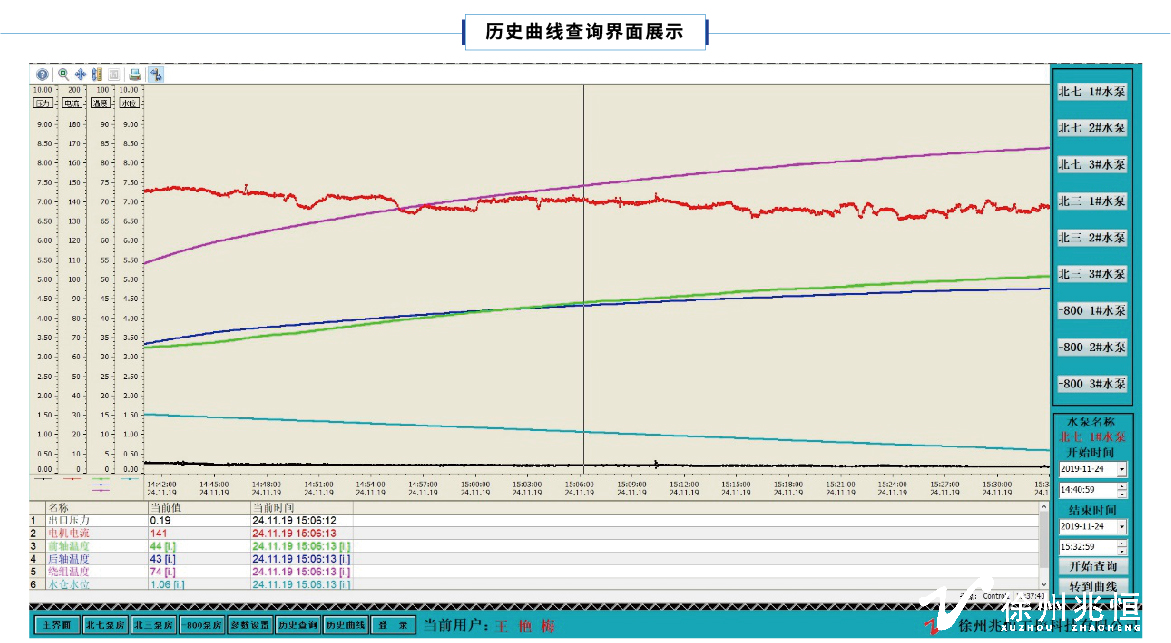1171x643 pixels.
Task: Click the greyed-out grid icon in toolbar
Action: (115, 74)
